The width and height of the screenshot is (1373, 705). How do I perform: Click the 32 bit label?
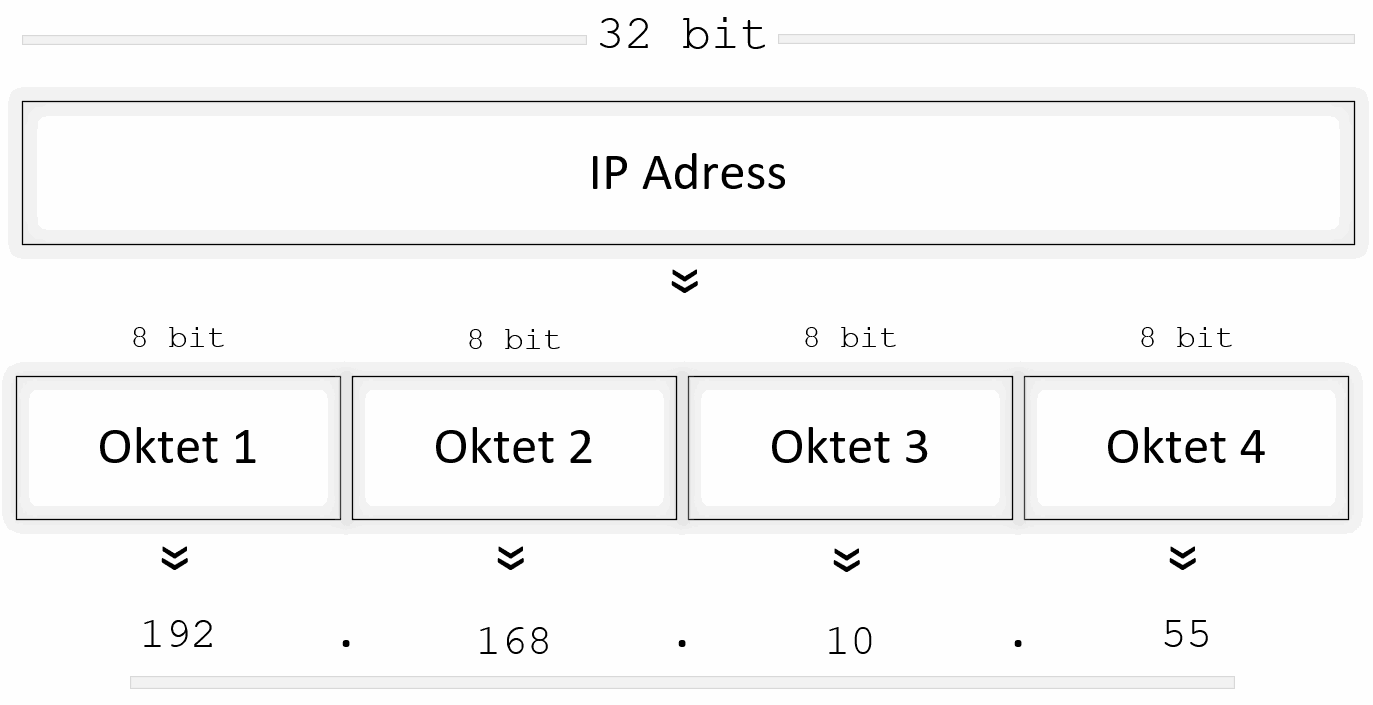pyautogui.click(x=682, y=35)
